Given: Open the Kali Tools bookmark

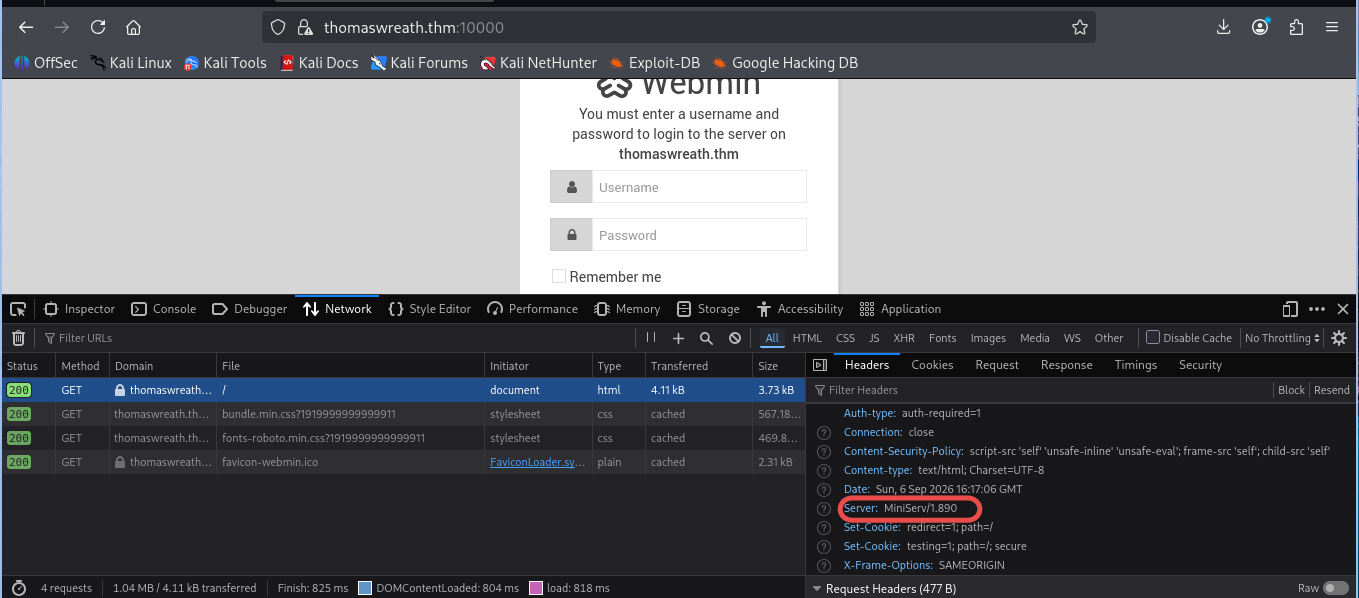Looking at the screenshot, I should coord(225,63).
